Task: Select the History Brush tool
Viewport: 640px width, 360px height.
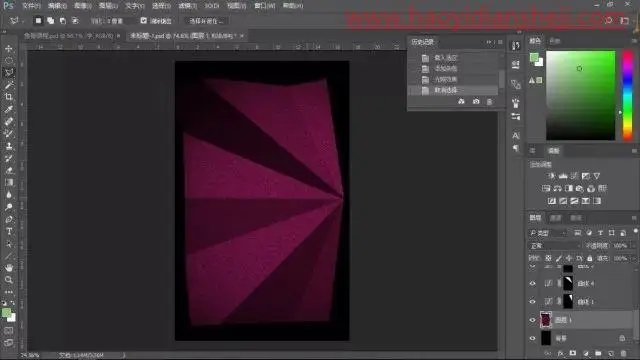Action: tap(9, 158)
